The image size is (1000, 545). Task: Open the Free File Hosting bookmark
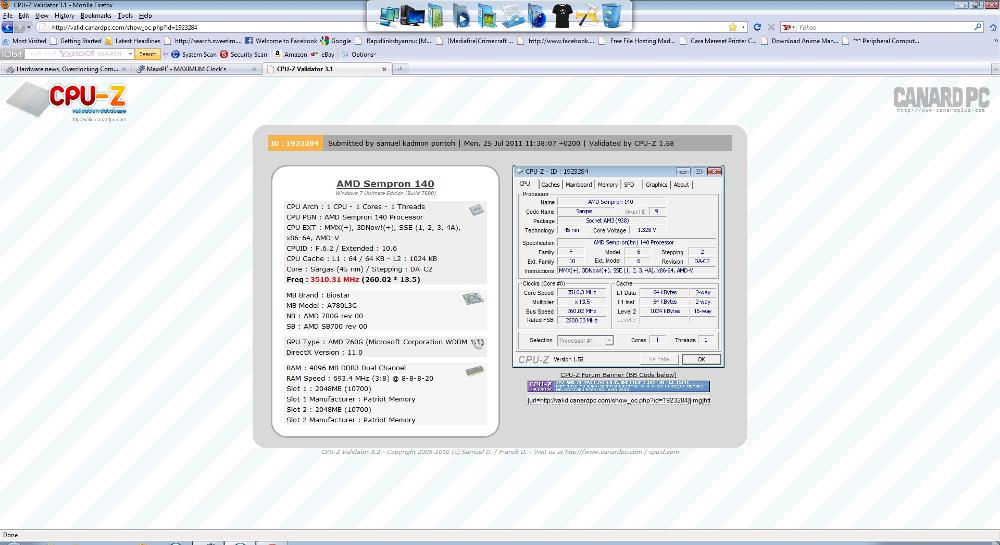636,41
